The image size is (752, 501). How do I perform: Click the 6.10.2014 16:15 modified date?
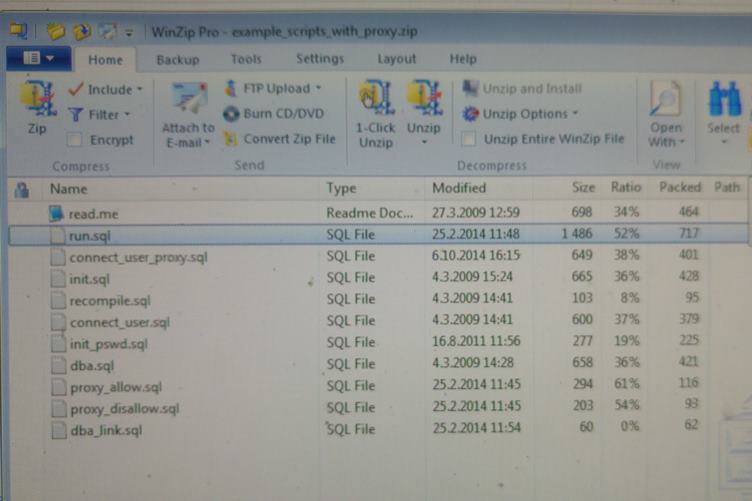coord(476,256)
